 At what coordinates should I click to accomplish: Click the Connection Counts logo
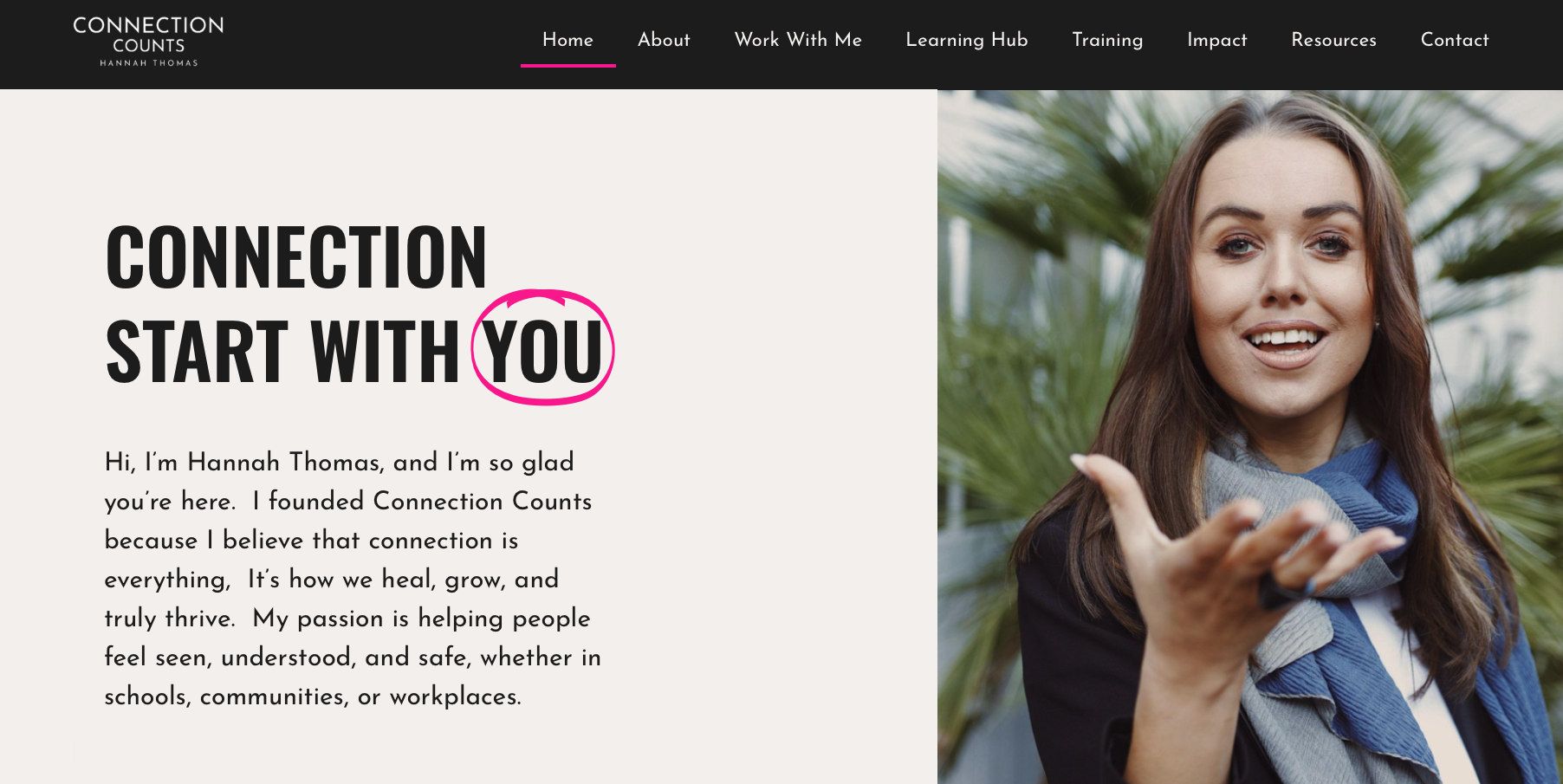tap(148, 41)
